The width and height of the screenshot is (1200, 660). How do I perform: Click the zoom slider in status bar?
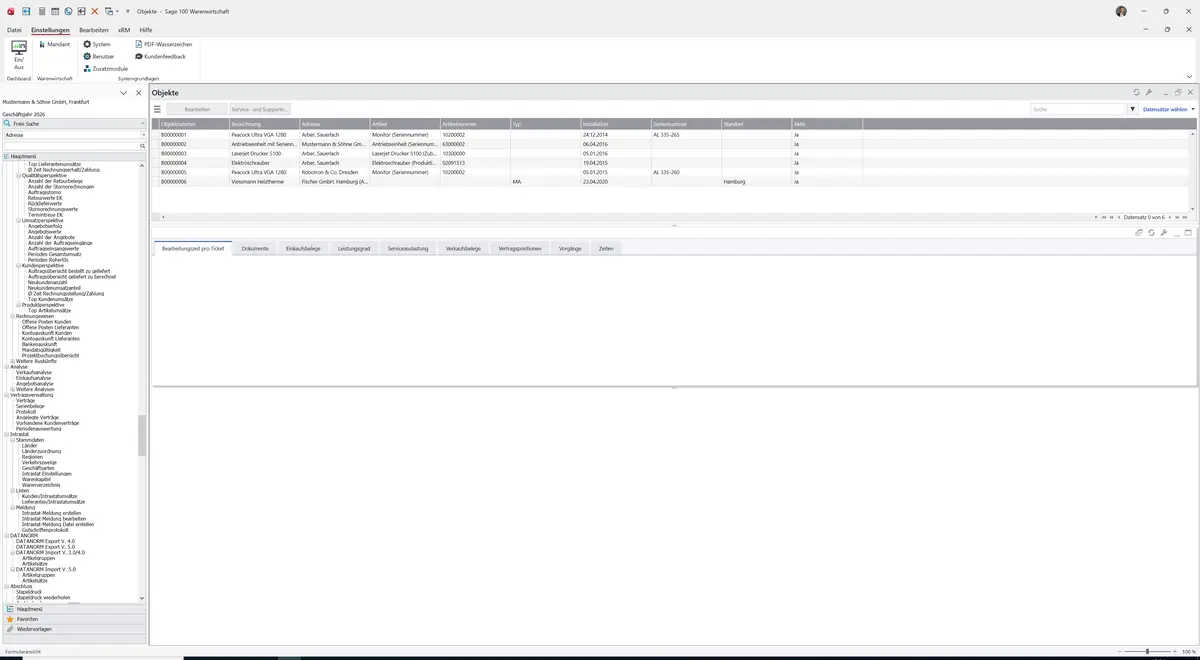[x=1147, y=651]
